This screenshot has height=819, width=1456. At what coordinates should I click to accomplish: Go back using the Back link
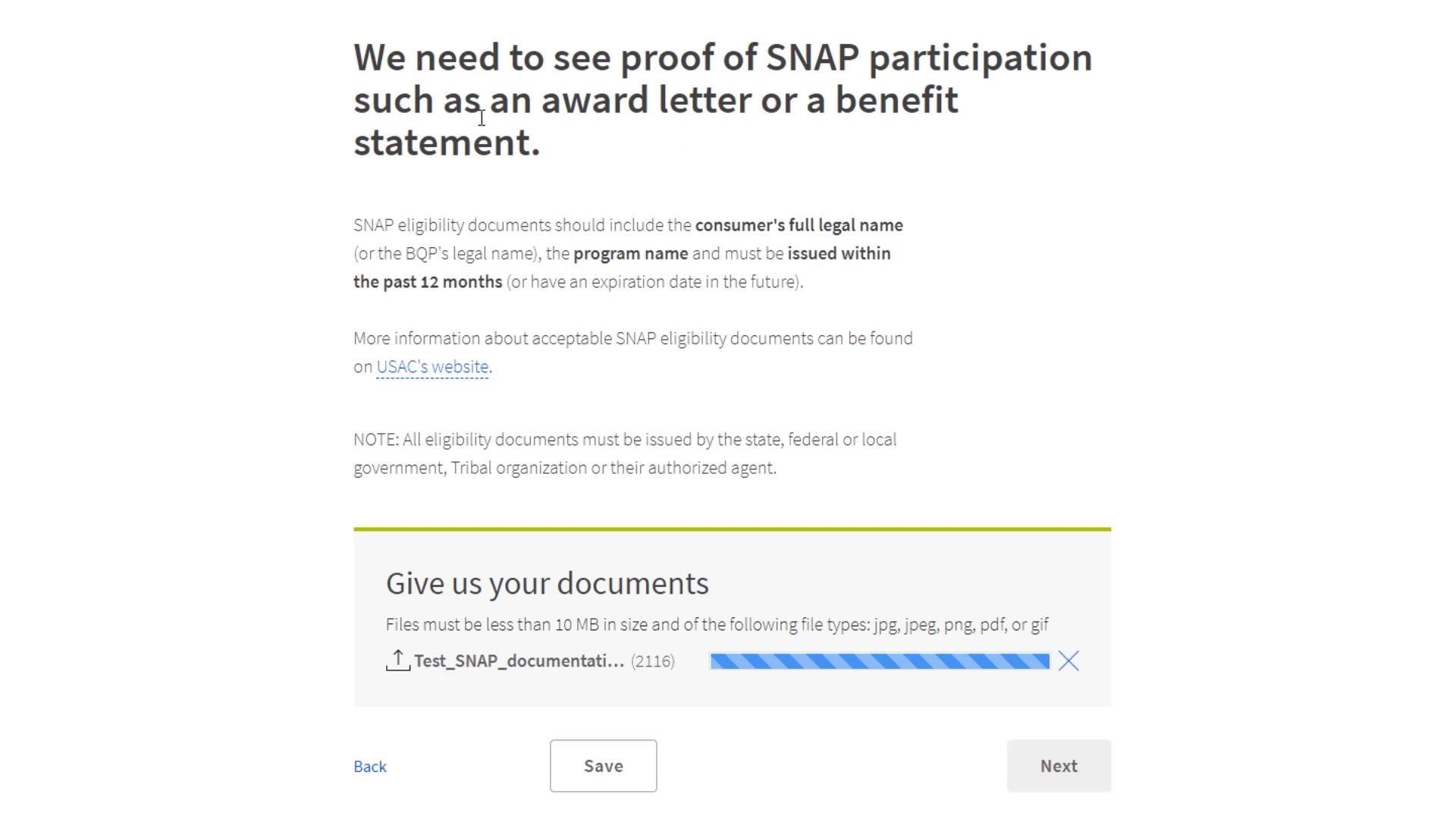pyautogui.click(x=370, y=767)
